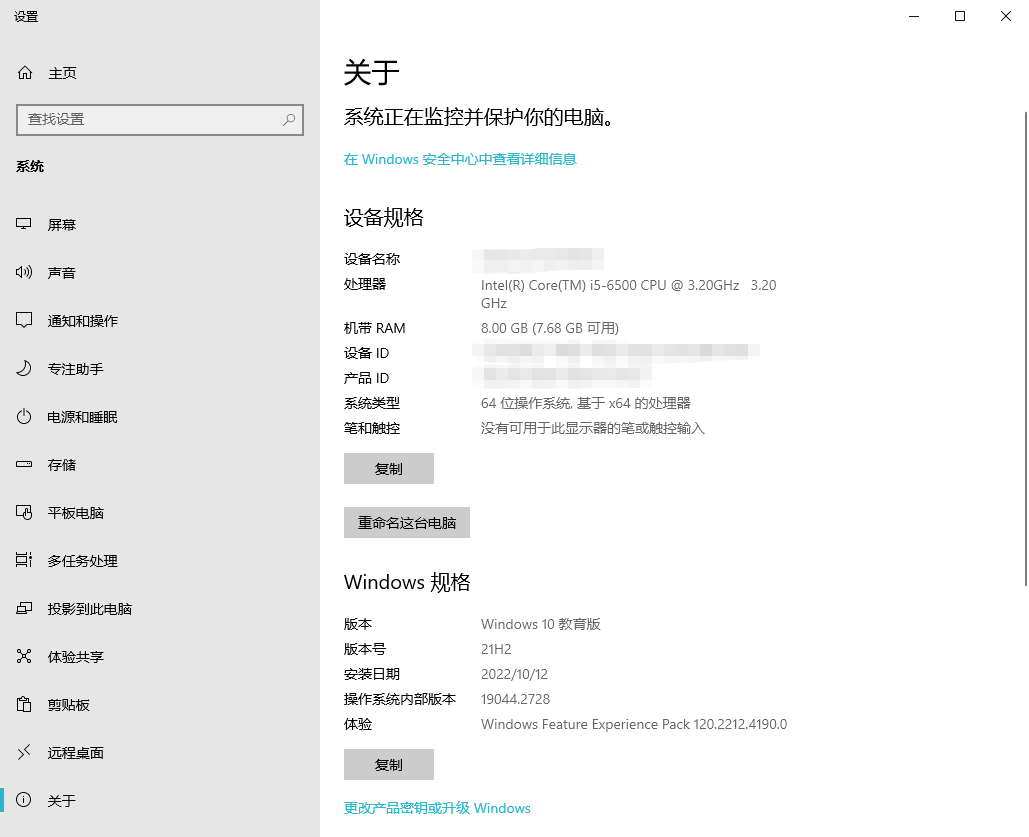Click the 剪贴板 clipboard icon
The height and width of the screenshot is (837, 1029).
click(x=24, y=704)
